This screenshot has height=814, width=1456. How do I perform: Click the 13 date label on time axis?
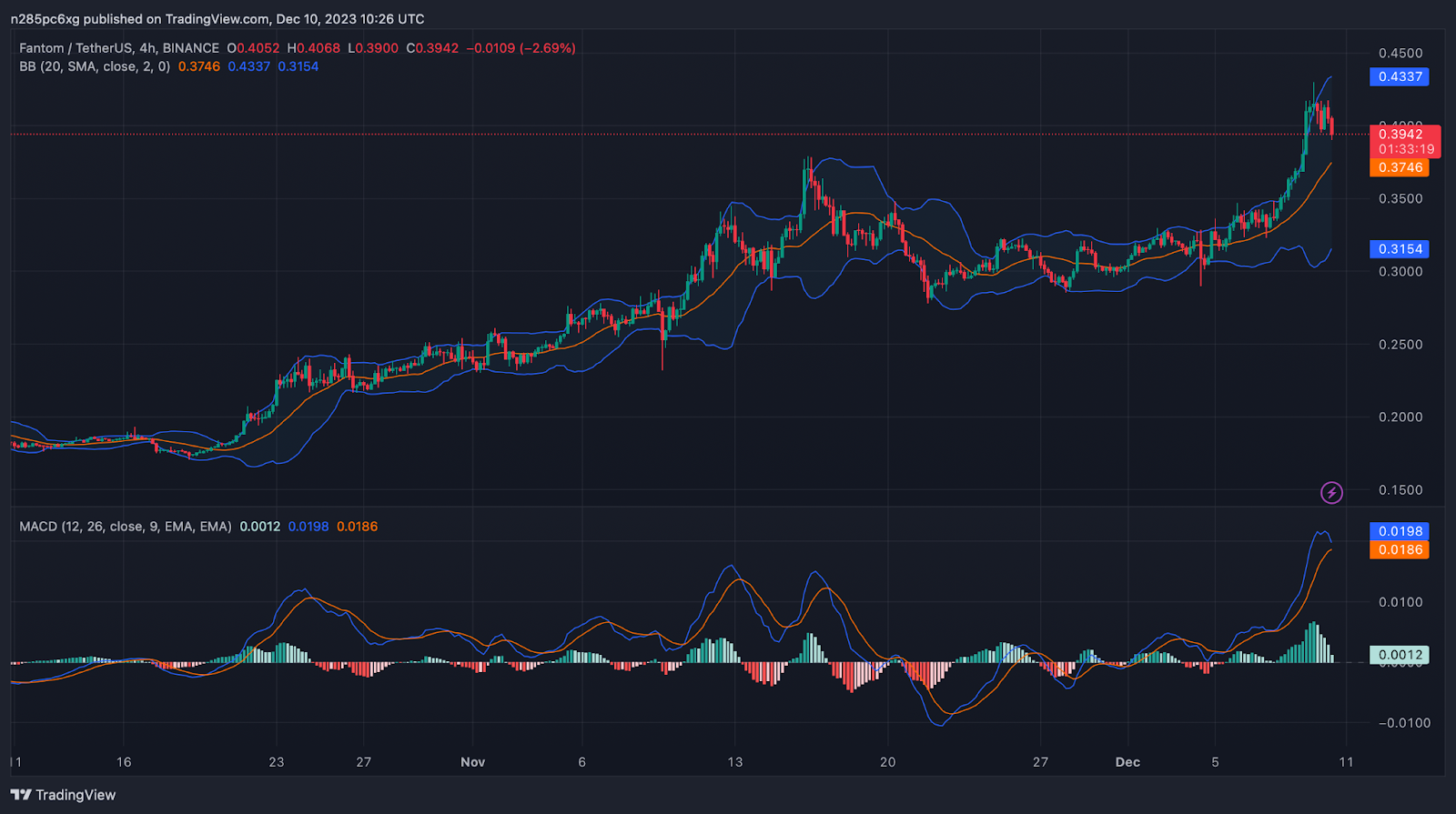(735, 762)
